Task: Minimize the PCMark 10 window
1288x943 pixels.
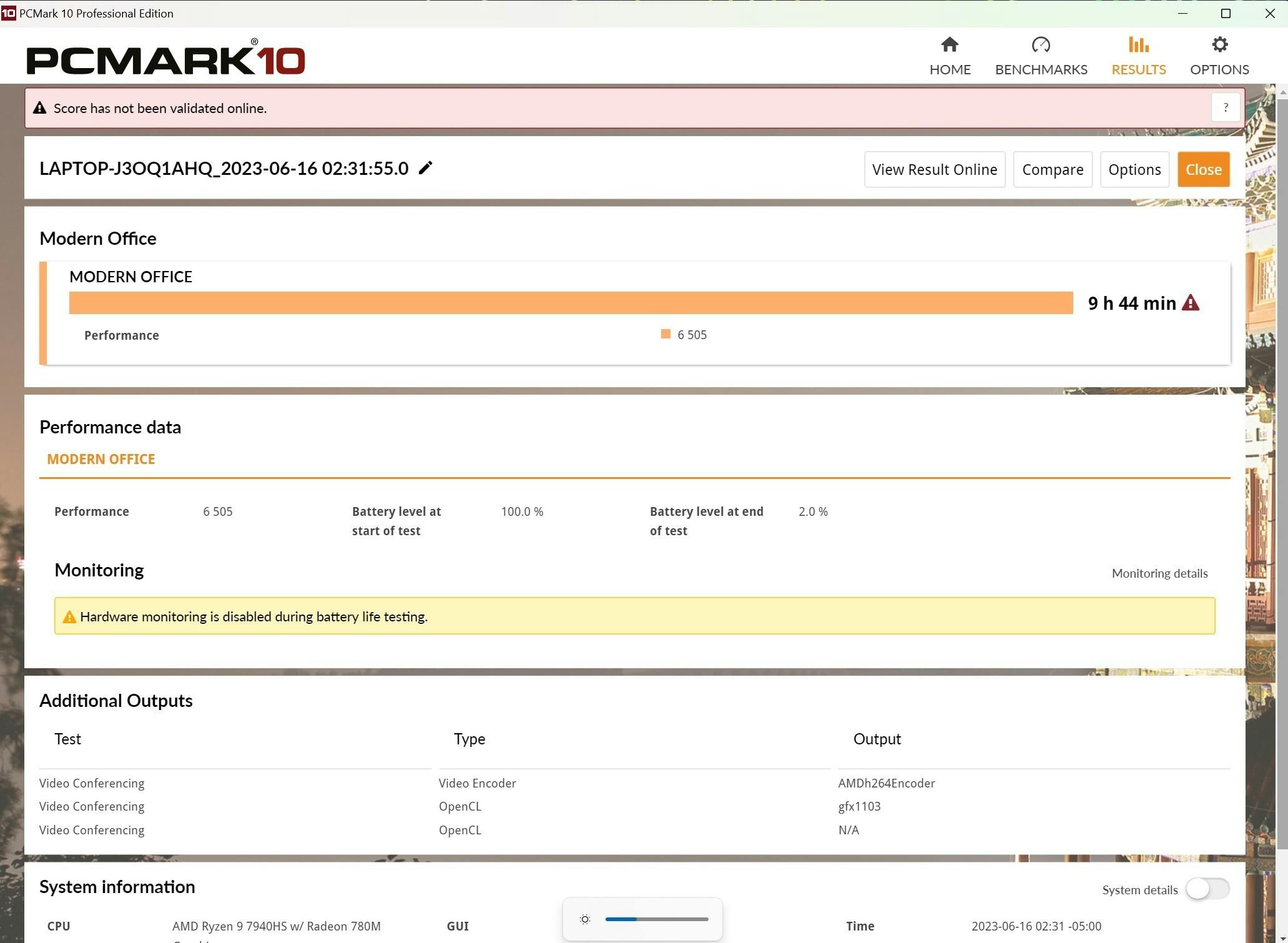Action: coord(1182,13)
